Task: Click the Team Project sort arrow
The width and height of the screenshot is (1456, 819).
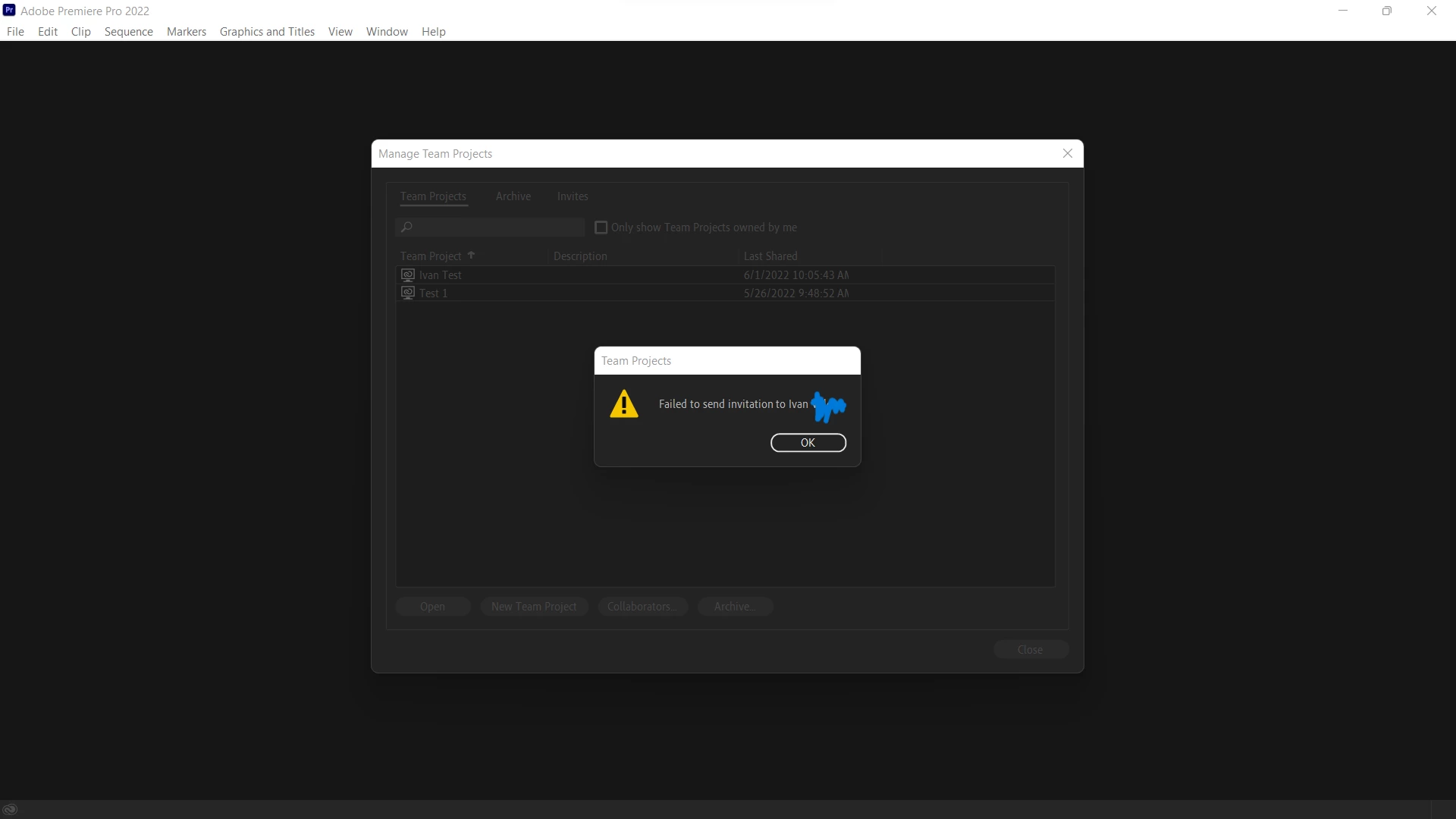Action: (471, 256)
